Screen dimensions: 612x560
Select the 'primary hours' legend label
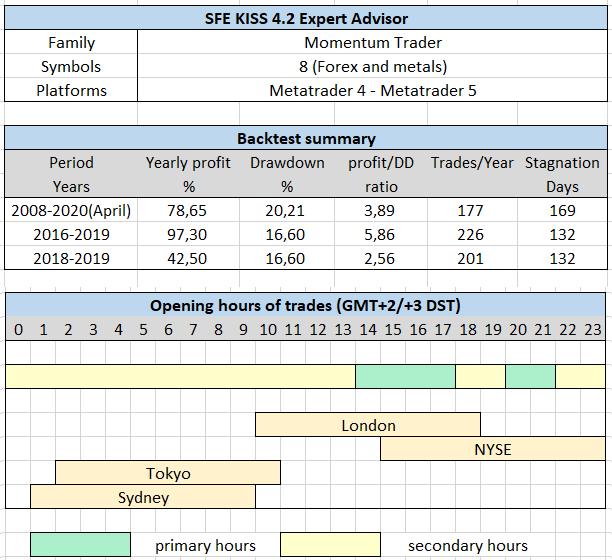pyautogui.click(x=205, y=546)
